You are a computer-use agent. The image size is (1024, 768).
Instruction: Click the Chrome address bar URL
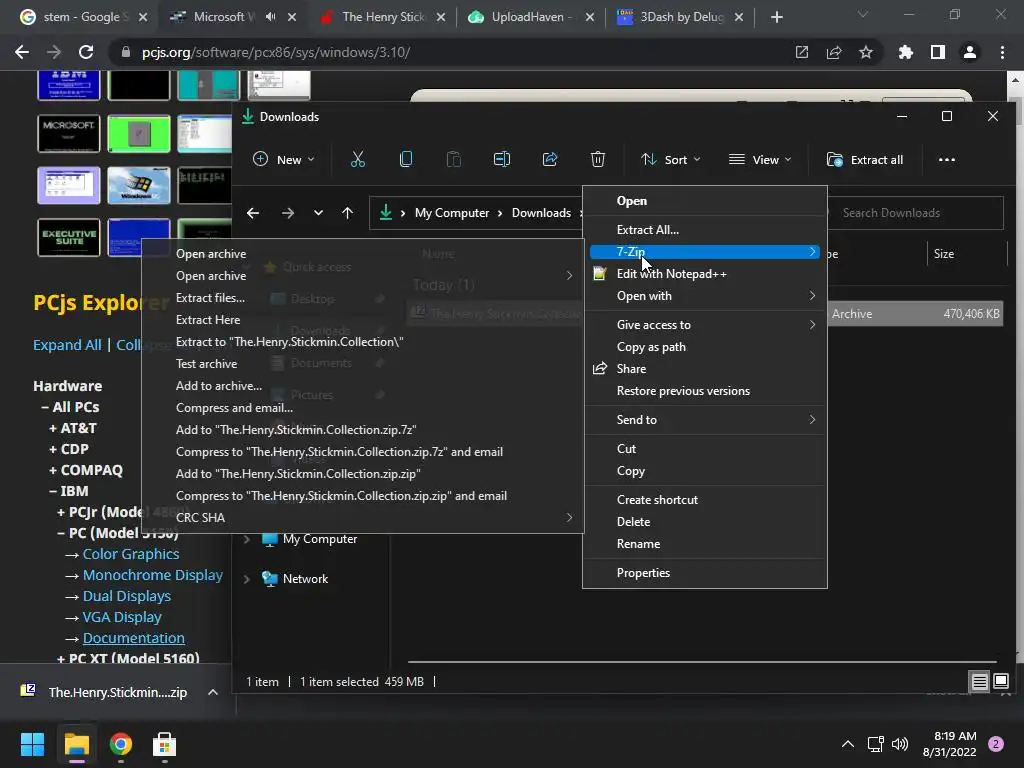276,52
